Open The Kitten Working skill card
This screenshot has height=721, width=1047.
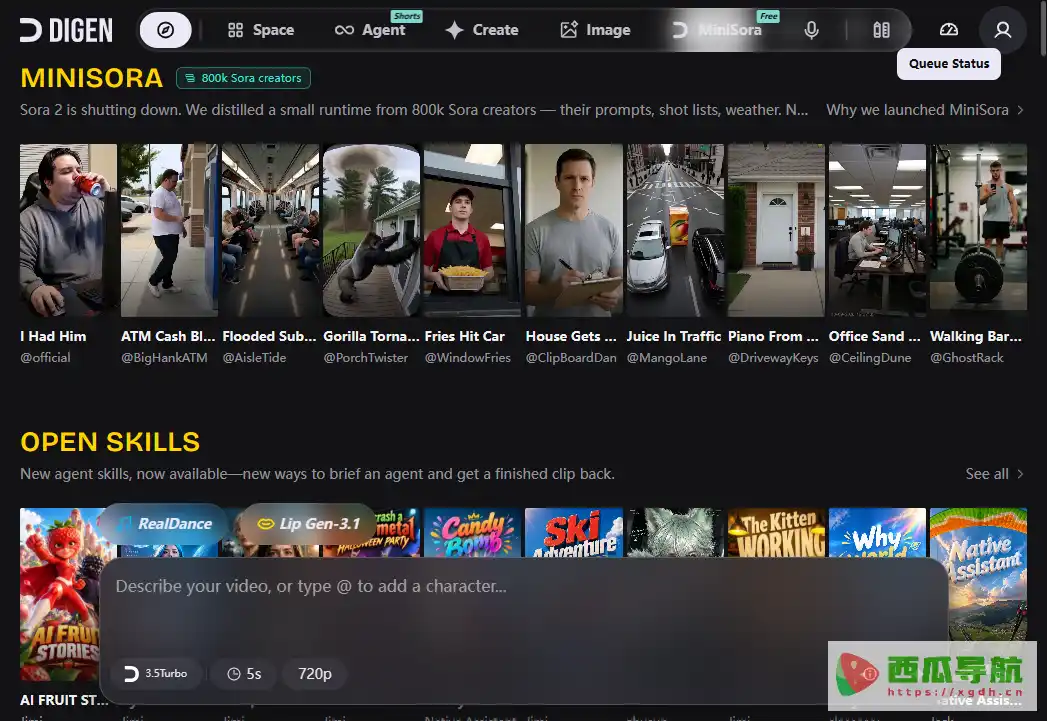click(776, 533)
